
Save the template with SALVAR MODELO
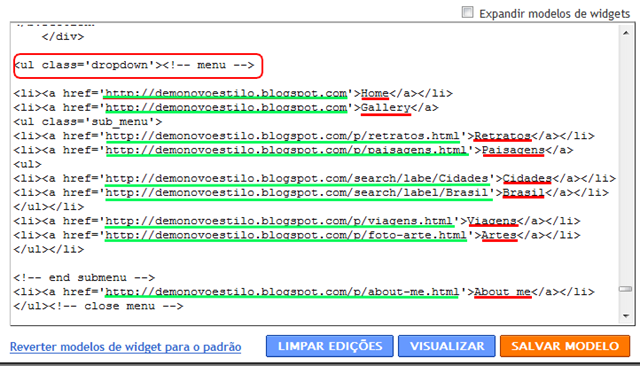point(565,346)
